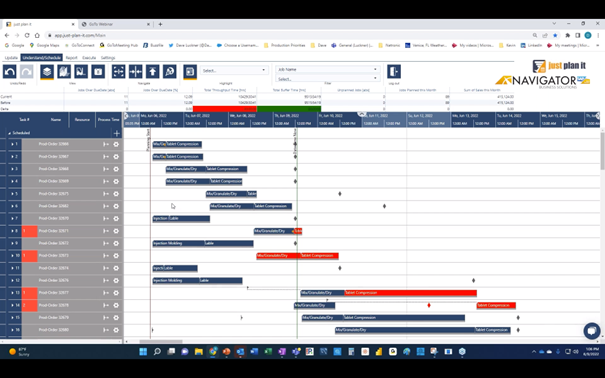Click the Navigate compress-arrows icon
The width and height of the screenshot is (605, 378).
click(x=135, y=72)
